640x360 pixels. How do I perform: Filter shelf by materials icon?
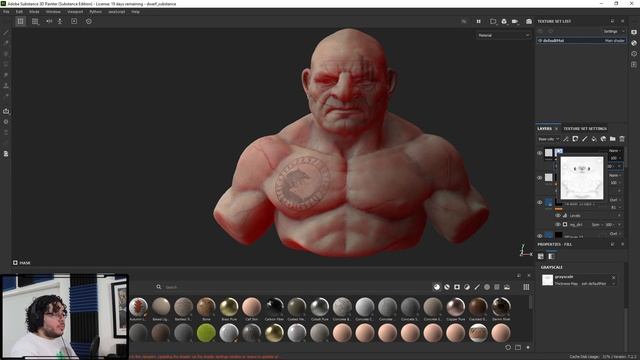[437, 287]
